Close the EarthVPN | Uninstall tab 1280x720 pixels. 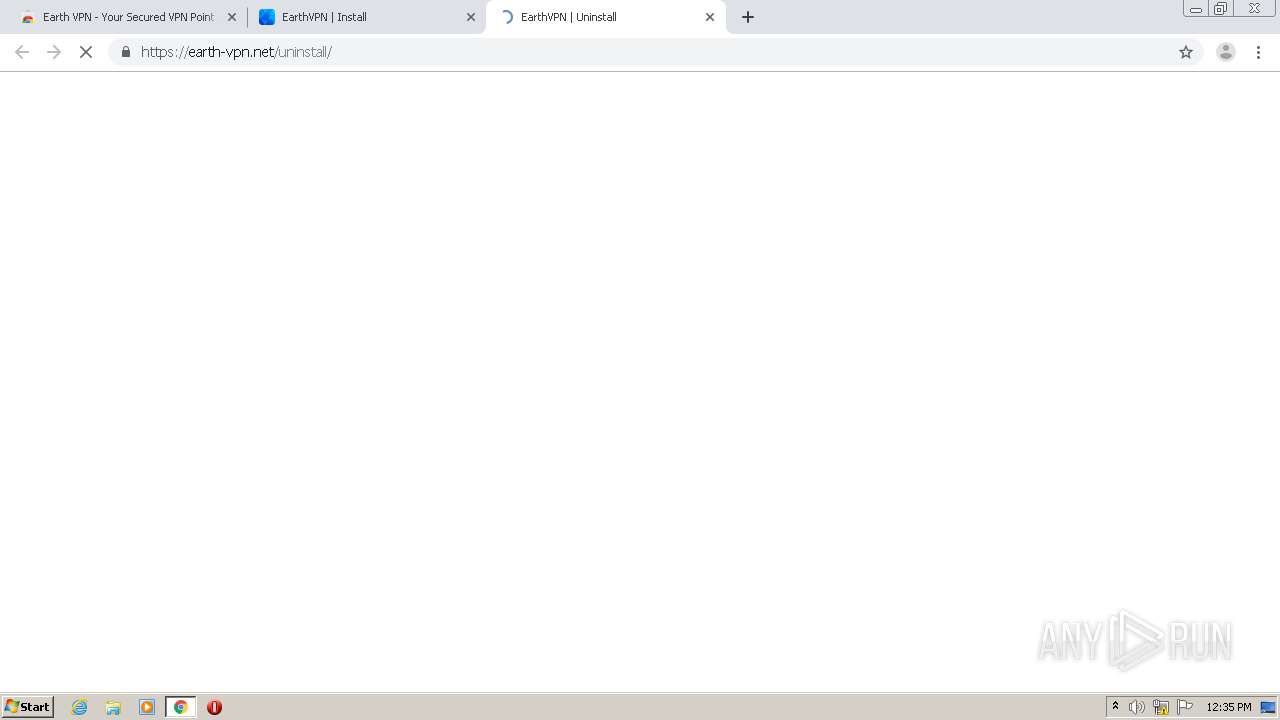710,17
